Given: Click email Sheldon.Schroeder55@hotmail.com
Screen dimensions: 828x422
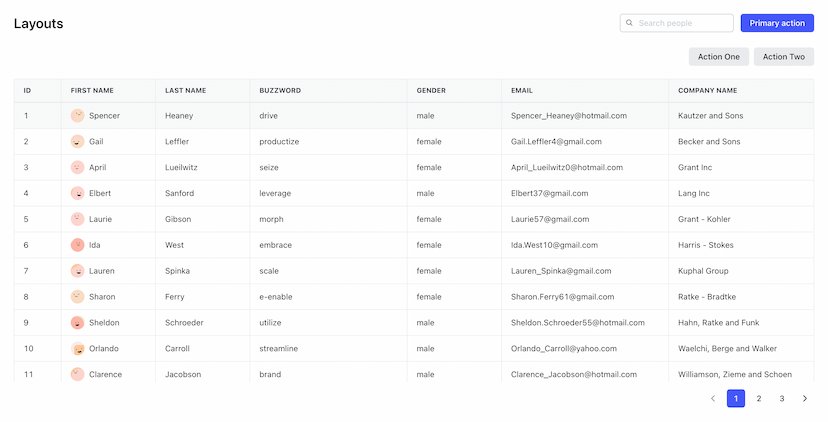Looking at the screenshot, I should 578,323.
